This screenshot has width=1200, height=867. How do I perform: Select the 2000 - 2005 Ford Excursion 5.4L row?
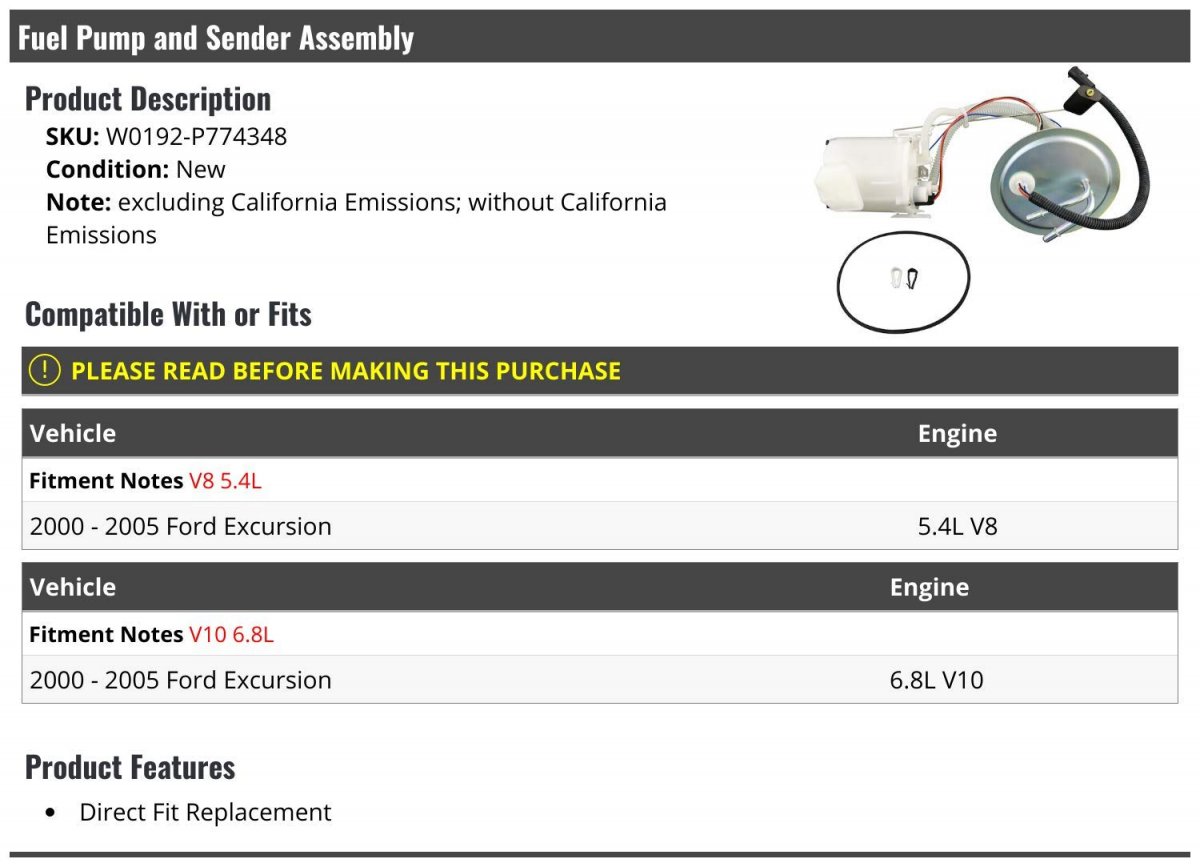pyautogui.click(x=600, y=525)
